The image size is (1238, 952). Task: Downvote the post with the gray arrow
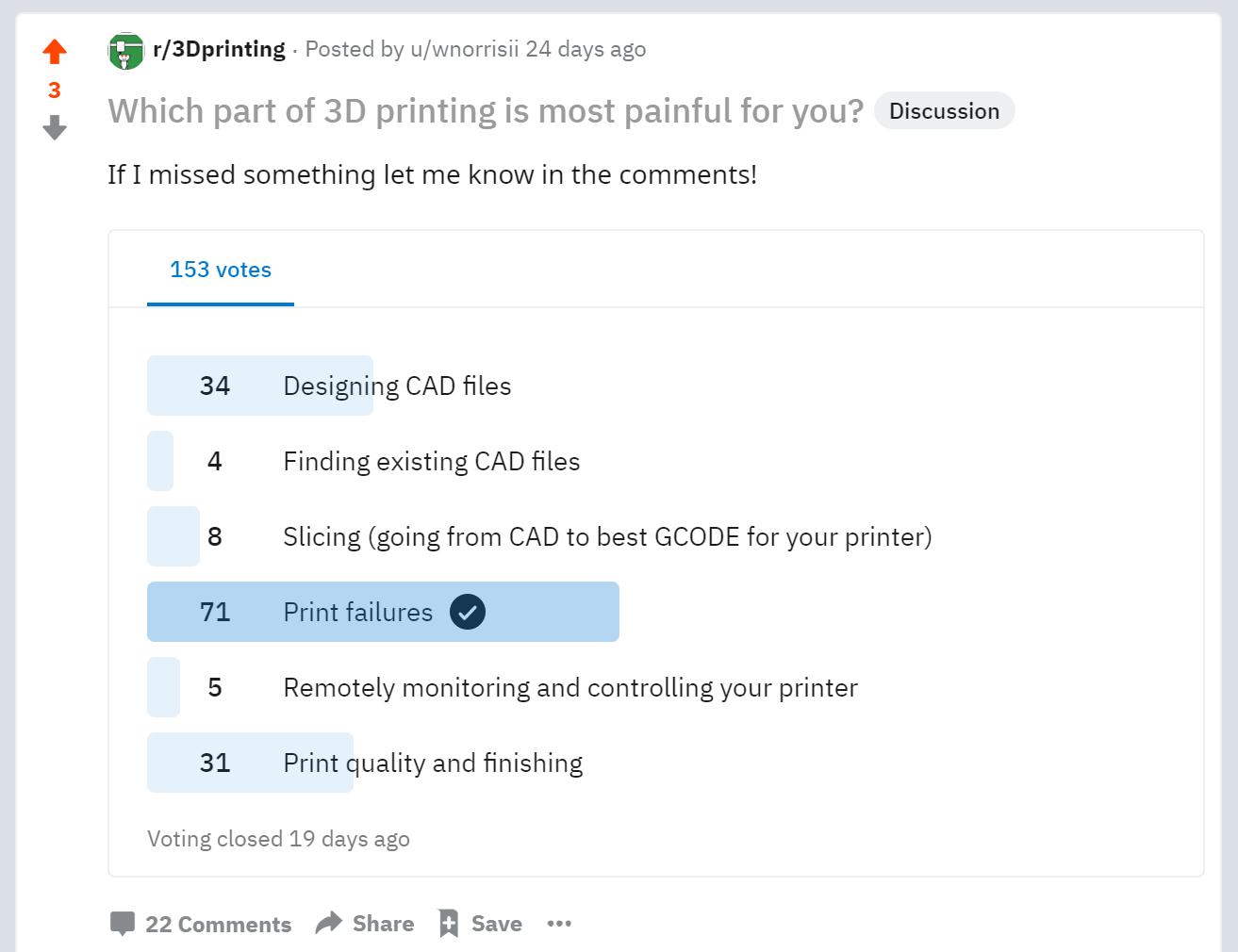pos(55,127)
